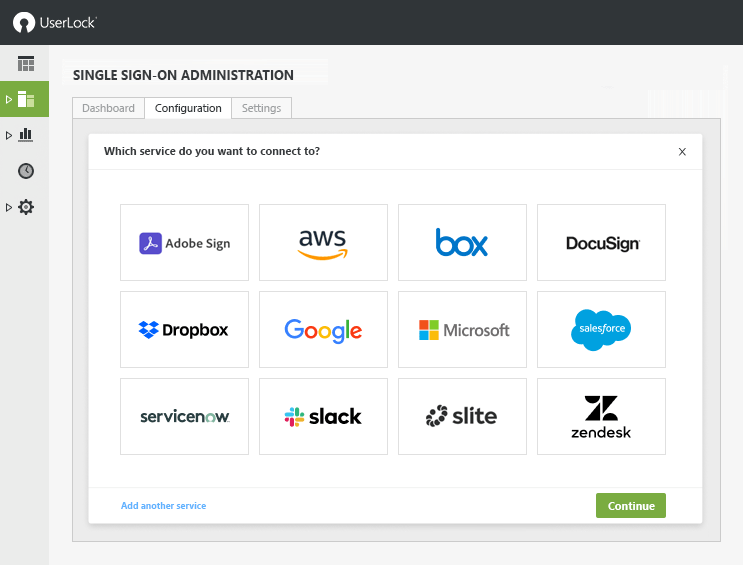Open the UserLock logo home
This screenshot has height=565, width=743.
(54, 22)
